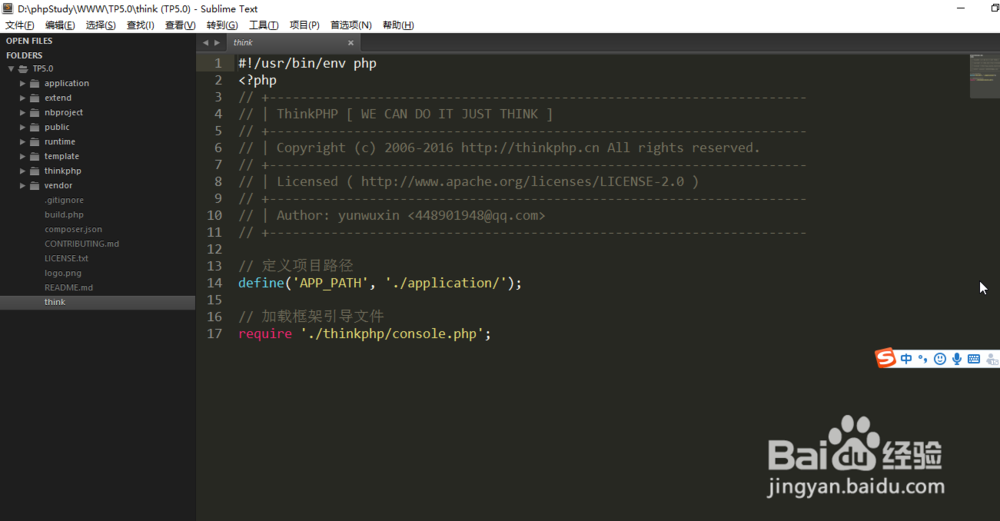This screenshot has height=521, width=1000.
Task: Open composer.json in the sidebar
Action: click(73, 229)
